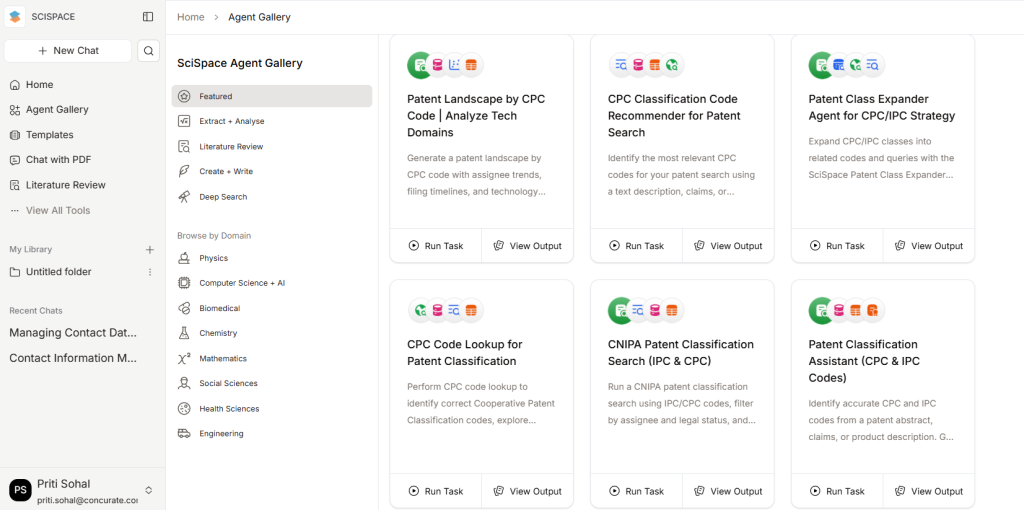The image size is (1024, 510).
Task: Click the Extract + Analyse formula icon
Action: [x=184, y=121]
